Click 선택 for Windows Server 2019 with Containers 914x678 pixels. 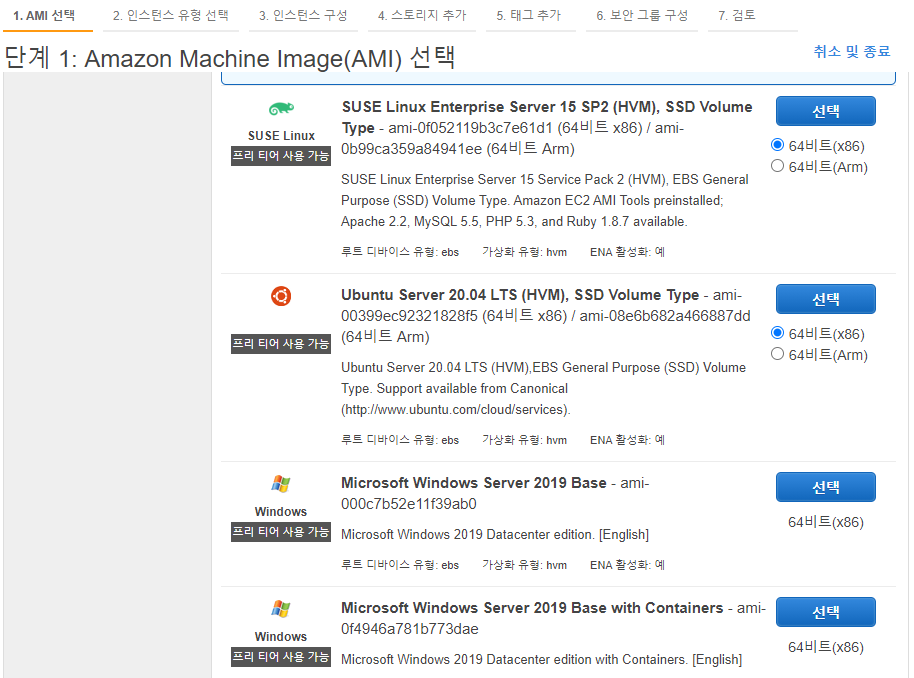(x=825, y=612)
